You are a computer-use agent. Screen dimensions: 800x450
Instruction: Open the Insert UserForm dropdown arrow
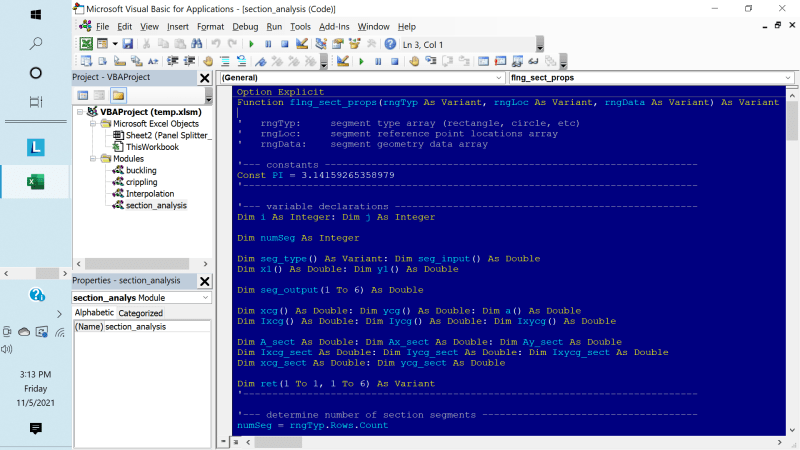click(115, 44)
